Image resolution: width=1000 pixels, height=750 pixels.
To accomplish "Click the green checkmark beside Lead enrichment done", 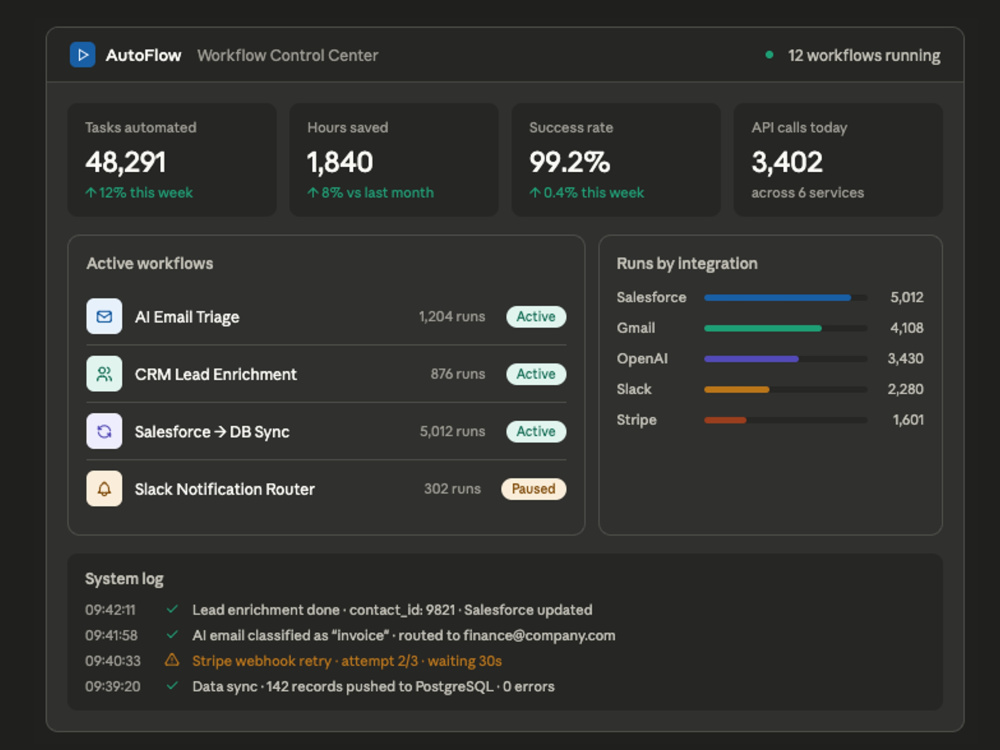I will (x=172, y=609).
